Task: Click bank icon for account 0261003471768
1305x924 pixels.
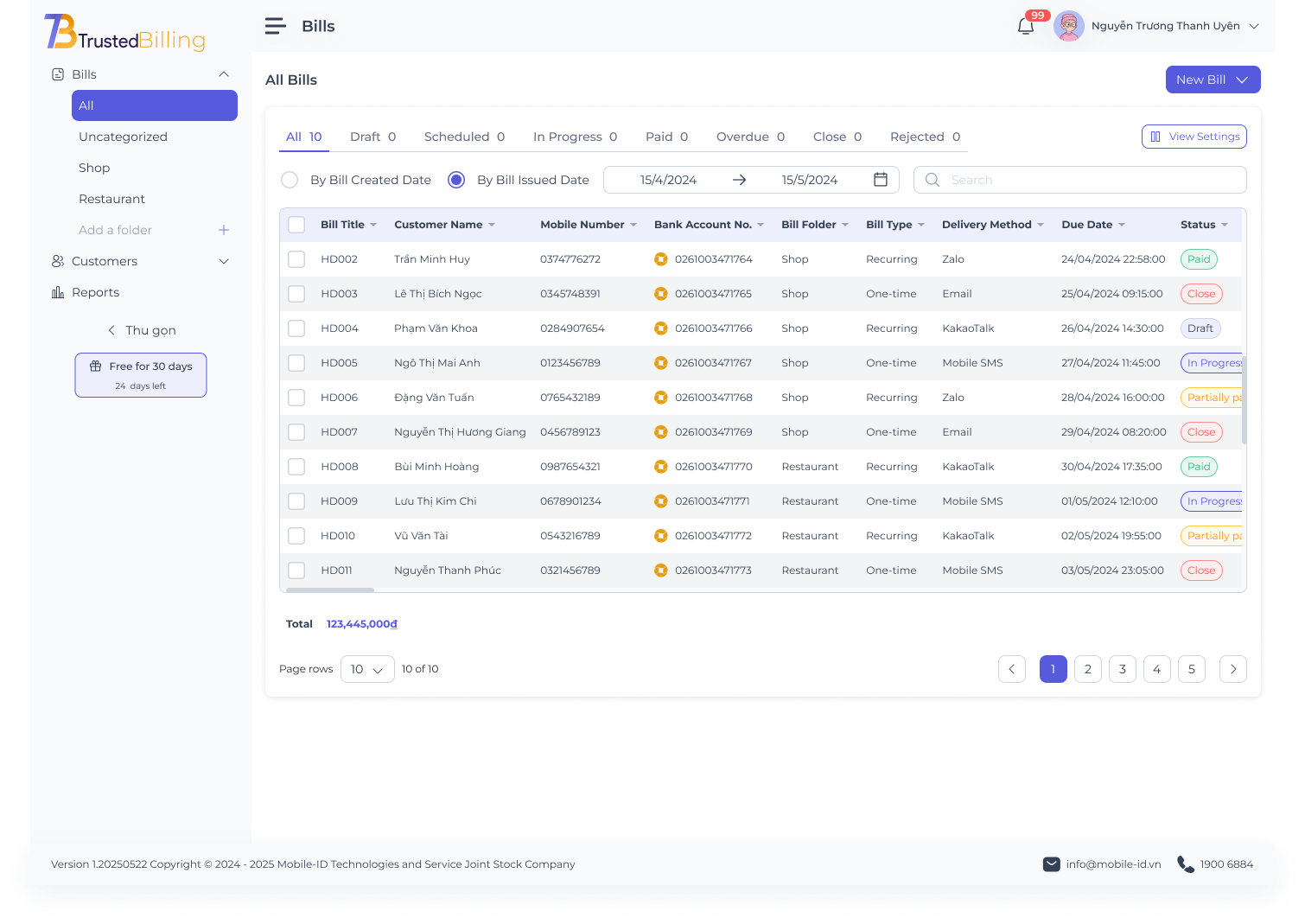Action: point(661,398)
